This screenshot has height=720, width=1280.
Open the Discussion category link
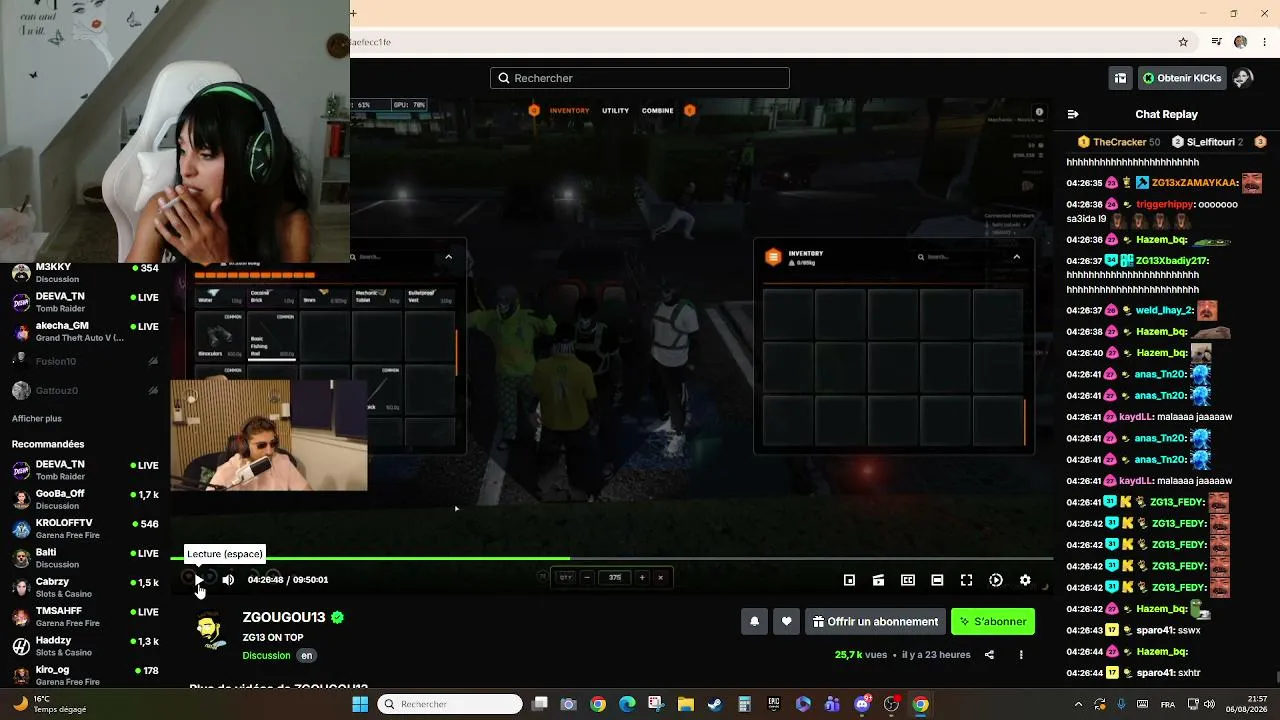click(x=266, y=656)
